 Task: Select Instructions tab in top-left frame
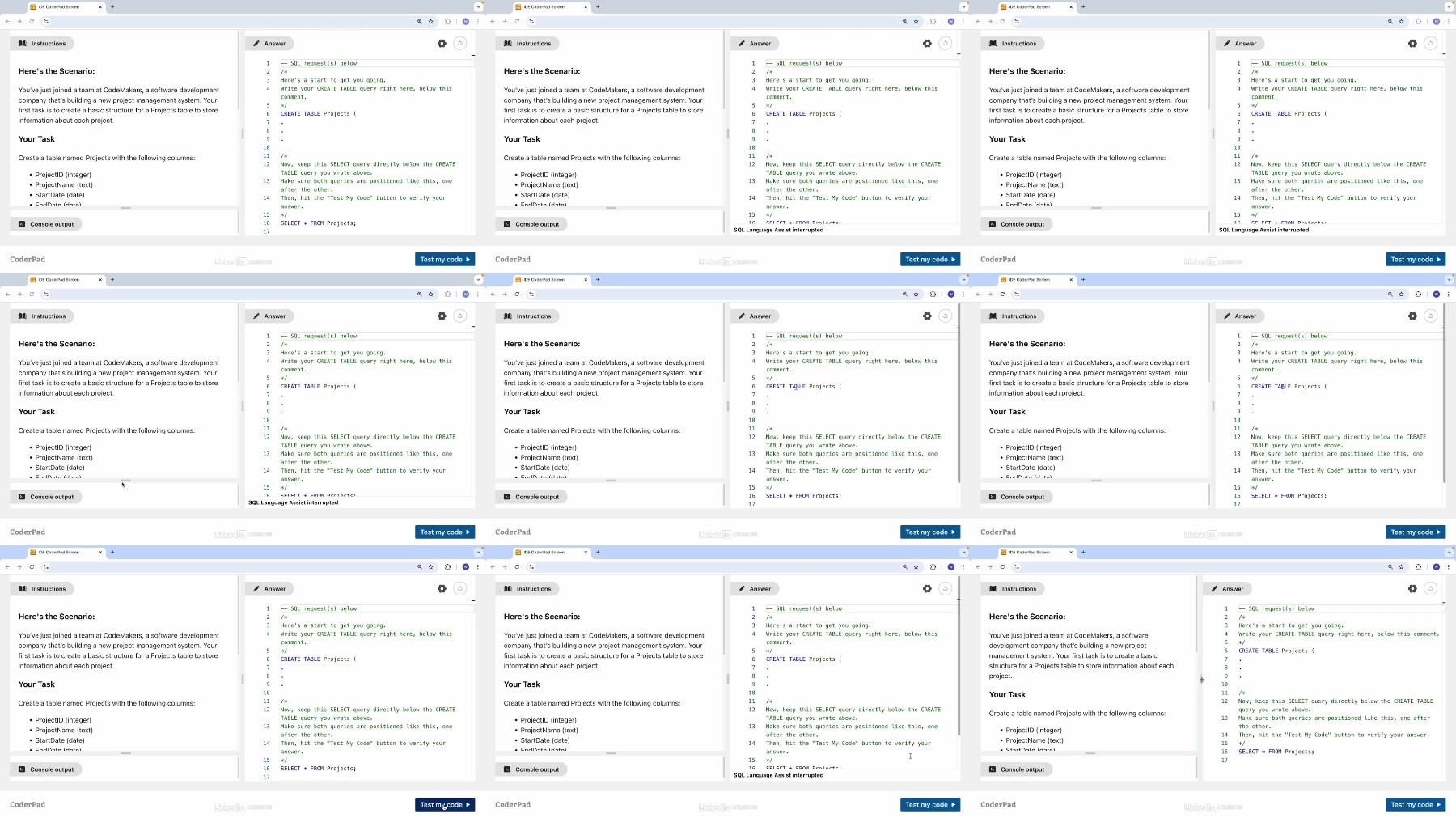tap(42, 44)
